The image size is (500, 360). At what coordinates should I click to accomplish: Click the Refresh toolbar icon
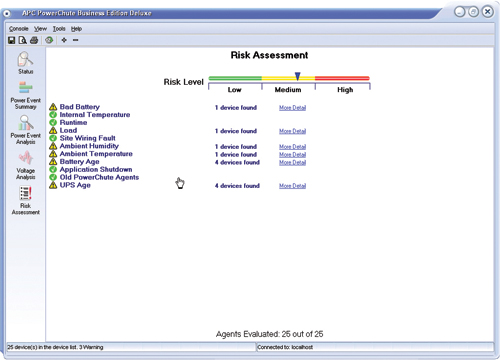click(49, 40)
